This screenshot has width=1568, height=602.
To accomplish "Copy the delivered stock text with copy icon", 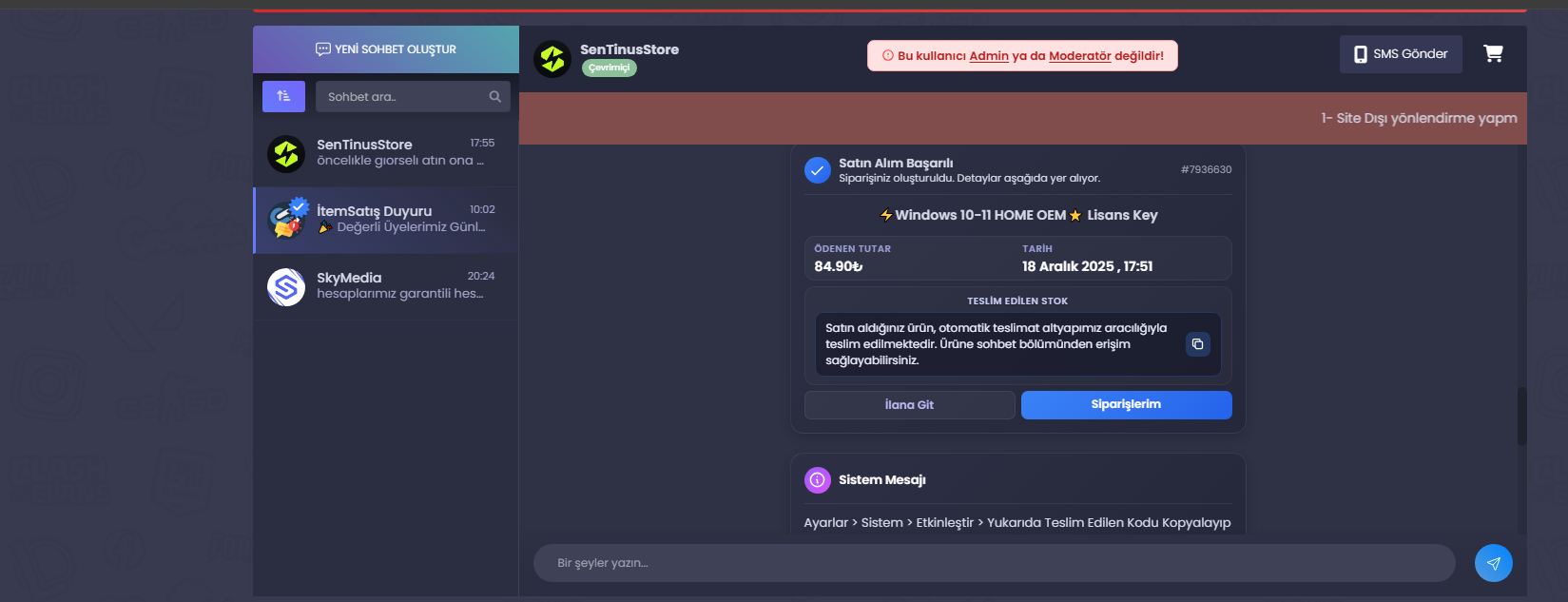I will click(x=1198, y=344).
